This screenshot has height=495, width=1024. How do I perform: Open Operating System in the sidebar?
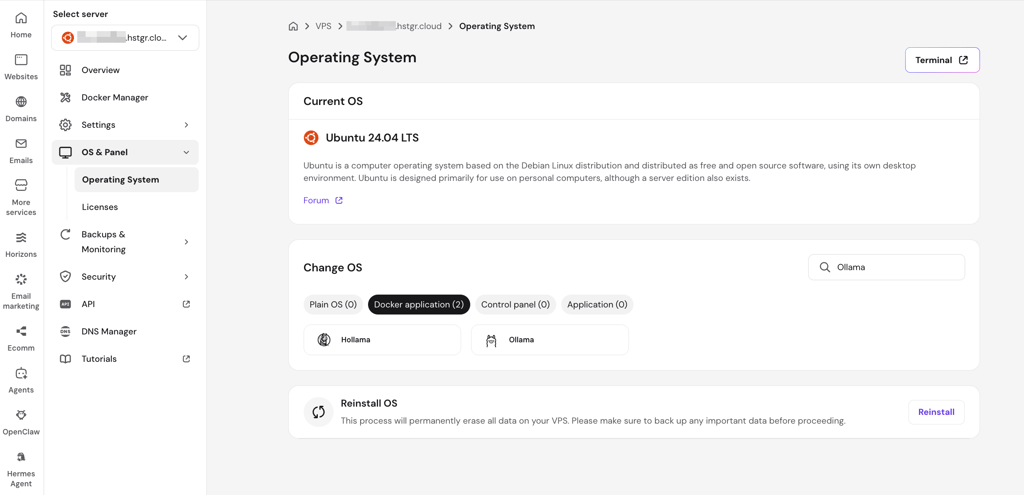coord(136,180)
